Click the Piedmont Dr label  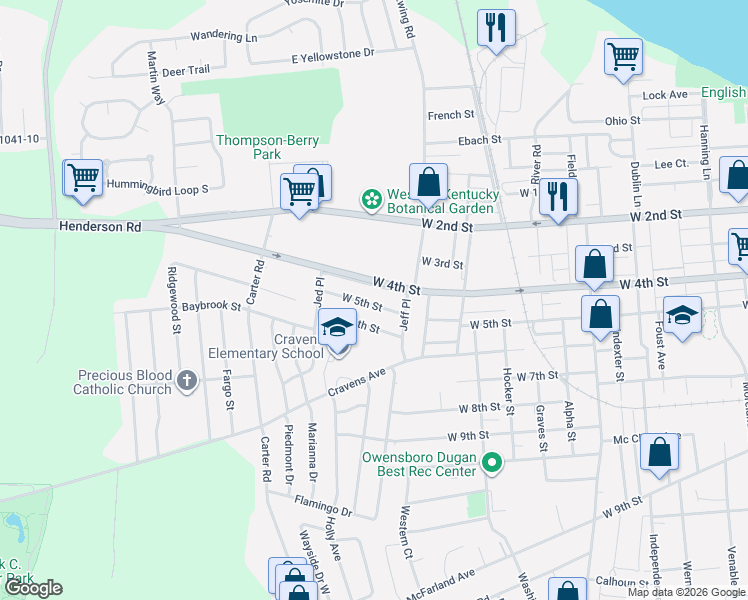click(289, 454)
